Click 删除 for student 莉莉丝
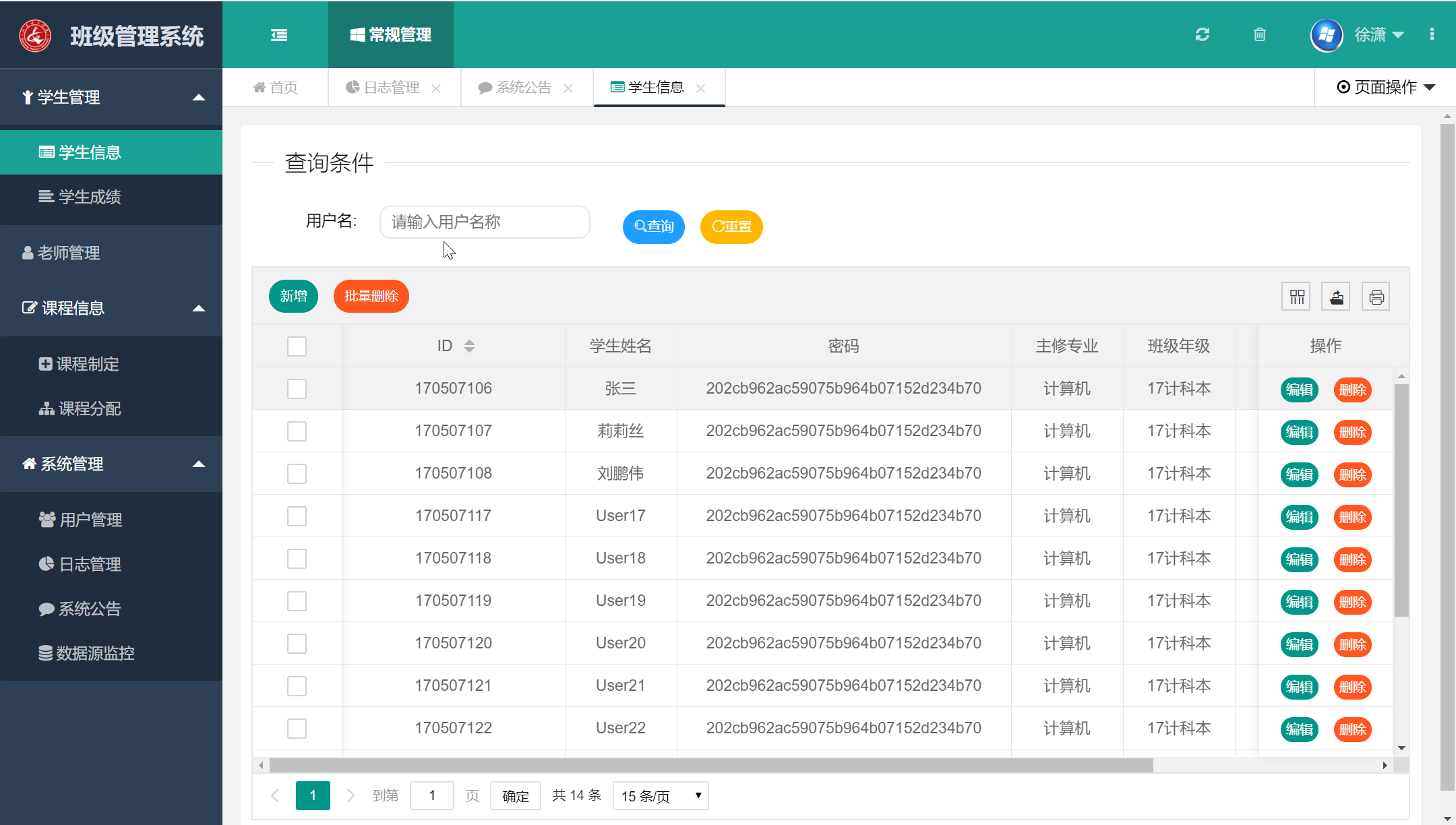 click(x=1353, y=432)
